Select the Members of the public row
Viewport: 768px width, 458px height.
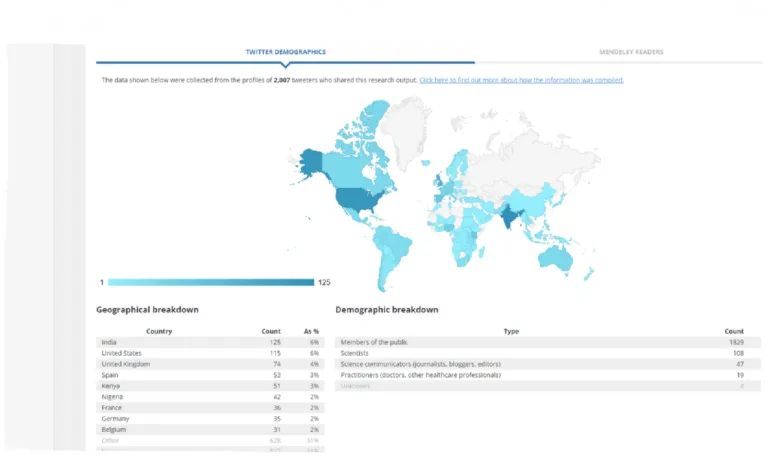click(548, 342)
